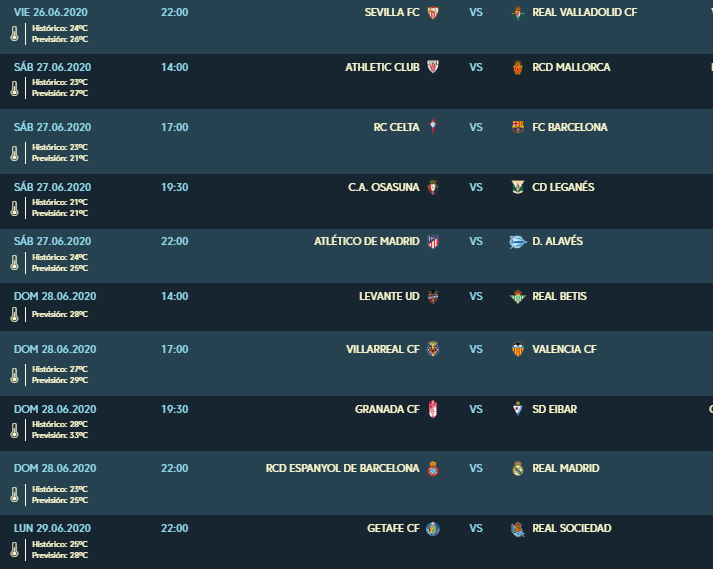Click the Real Betis crest icon

[x=517, y=297]
